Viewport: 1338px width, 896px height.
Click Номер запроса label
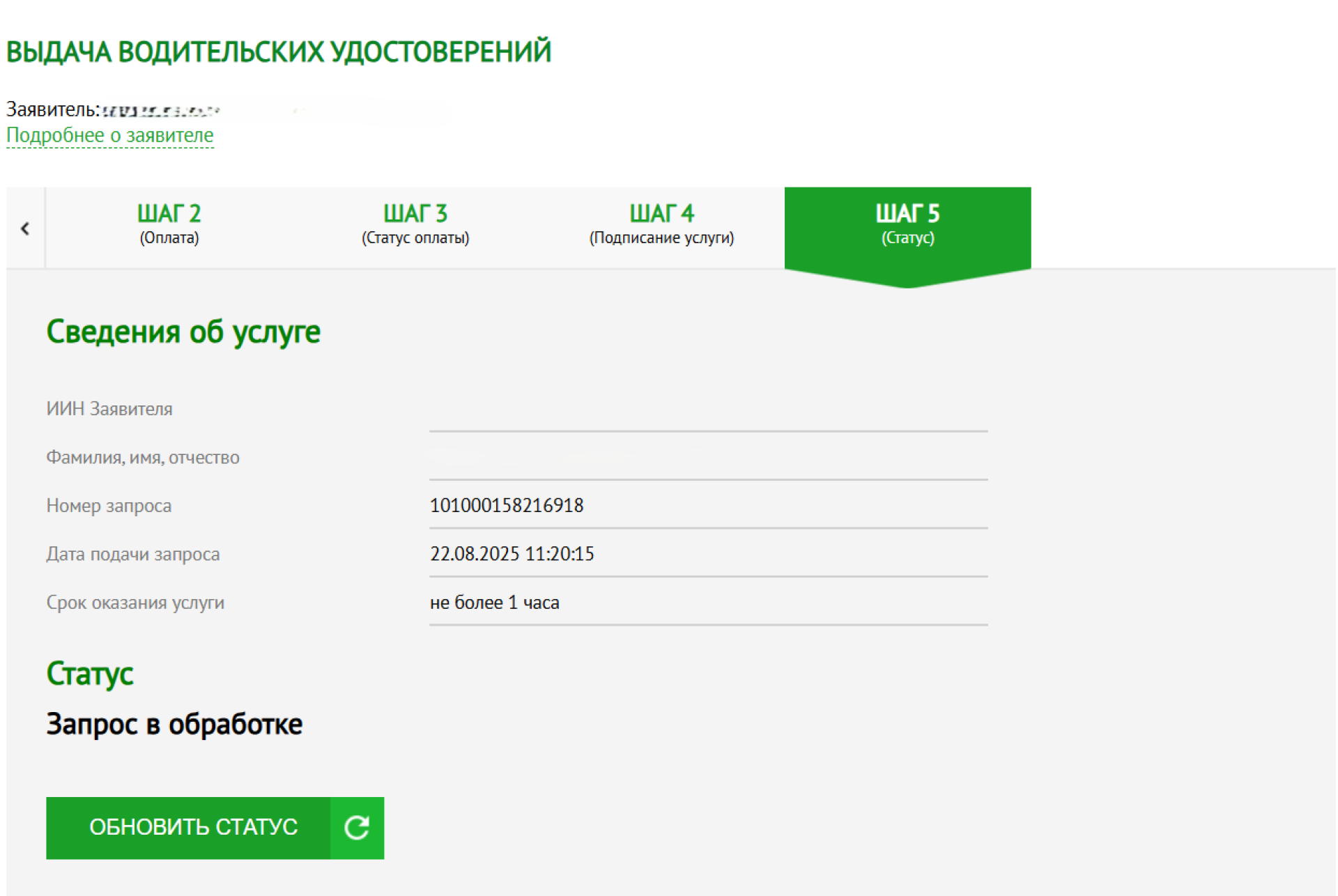click(x=109, y=506)
